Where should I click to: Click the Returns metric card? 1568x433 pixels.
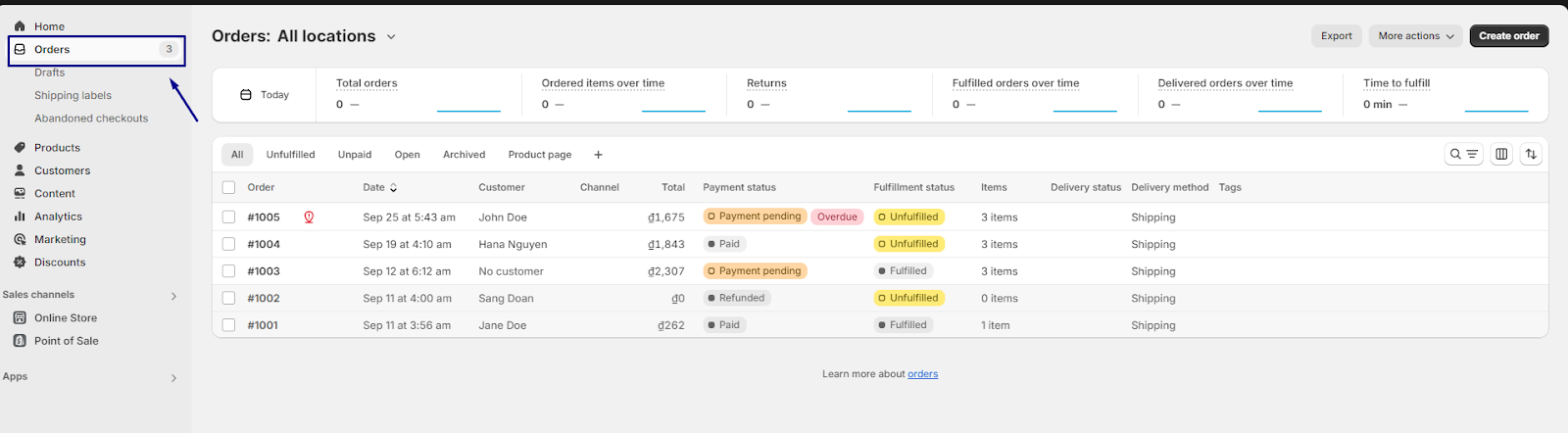[829, 95]
